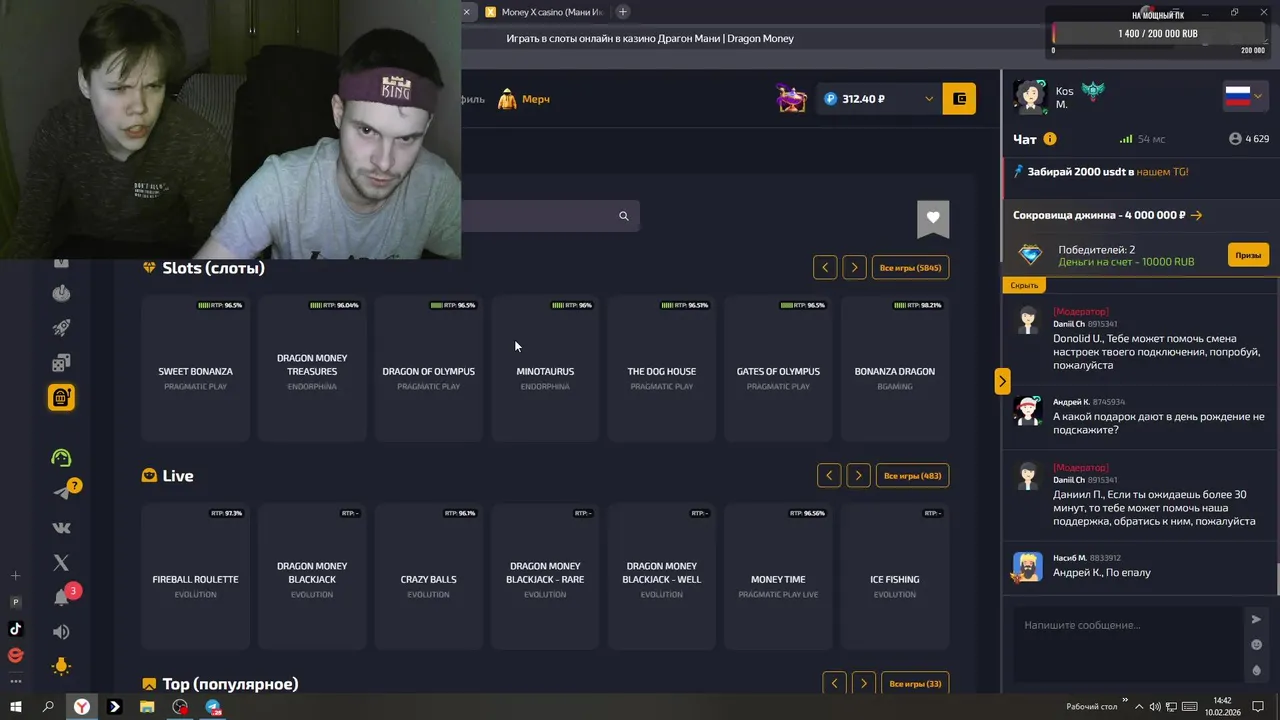The width and height of the screenshot is (1280, 720).
Task: Open notifications bell with 3 badge
Action: 61,597
